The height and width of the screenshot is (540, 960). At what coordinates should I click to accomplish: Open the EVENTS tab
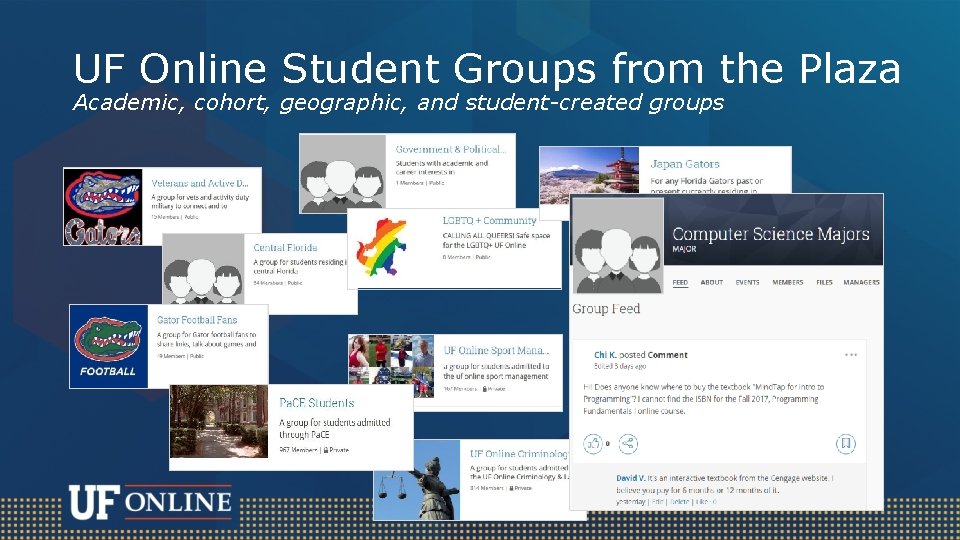[748, 282]
